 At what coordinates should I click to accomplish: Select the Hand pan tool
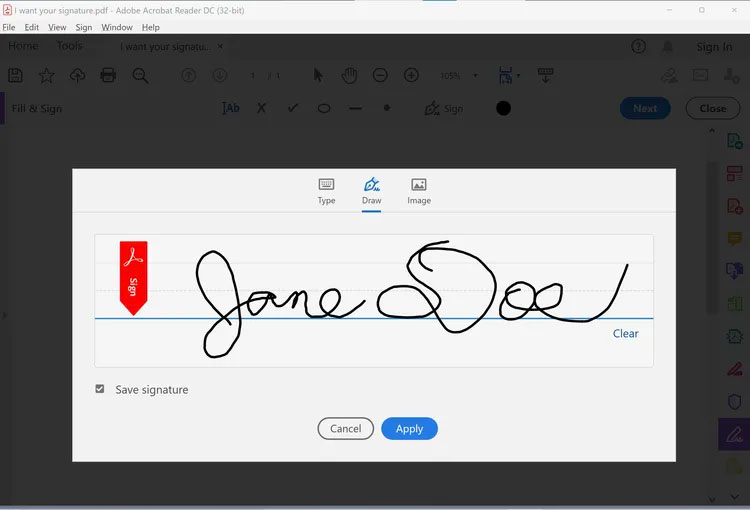tap(349, 75)
